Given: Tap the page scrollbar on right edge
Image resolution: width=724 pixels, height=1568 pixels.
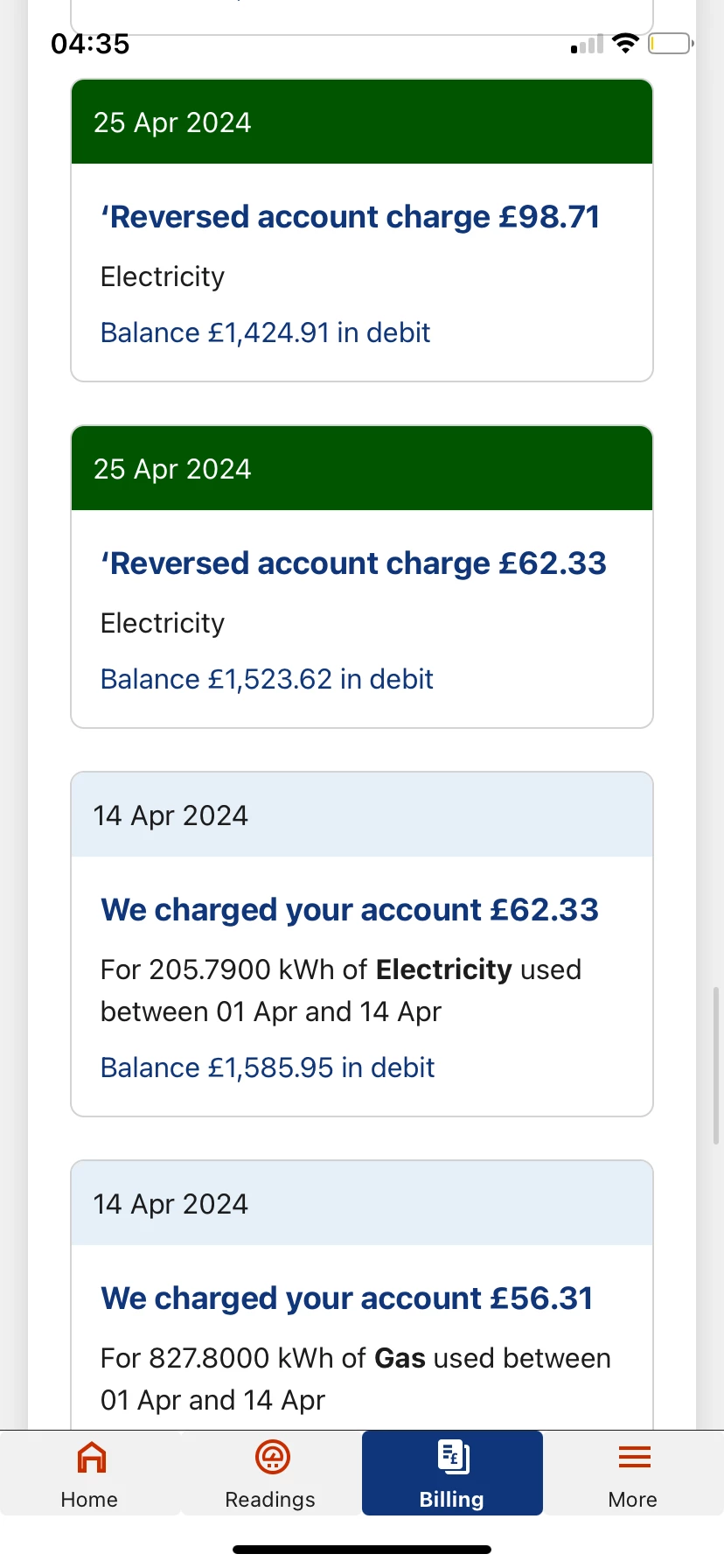Looking at the screenshot, I should 716,1065.
